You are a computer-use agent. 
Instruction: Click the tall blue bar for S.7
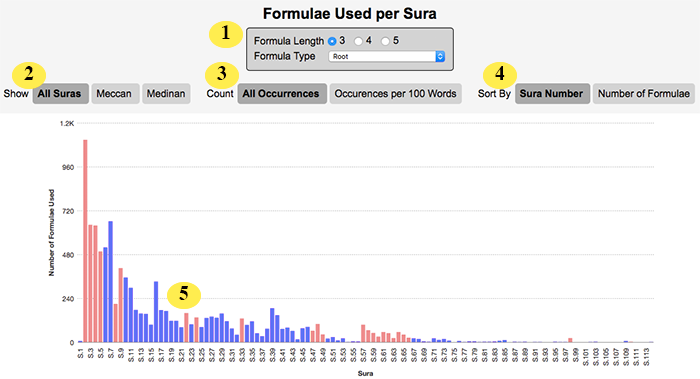coord(110,282)
